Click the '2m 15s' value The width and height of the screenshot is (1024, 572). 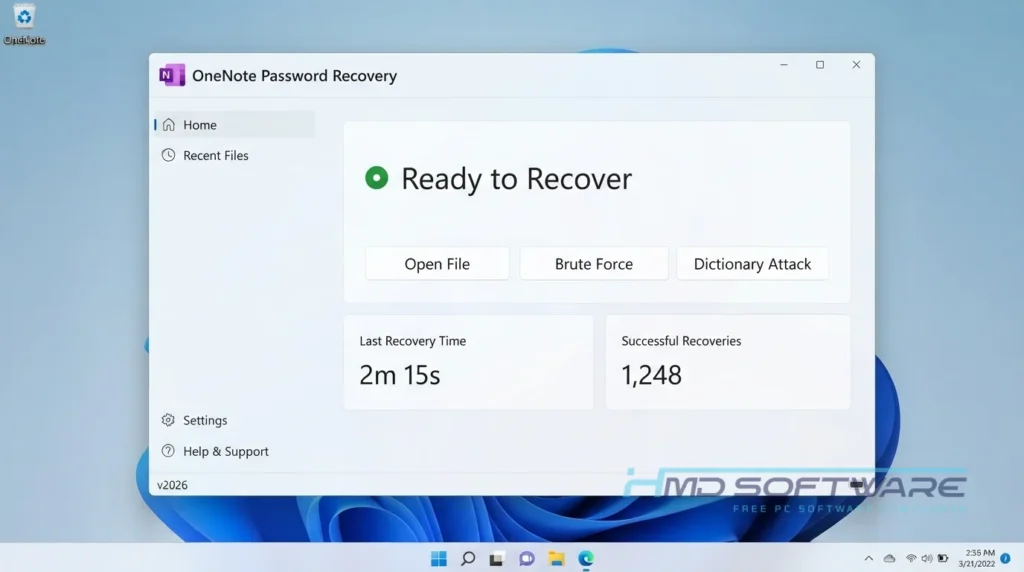pos(400,375)
